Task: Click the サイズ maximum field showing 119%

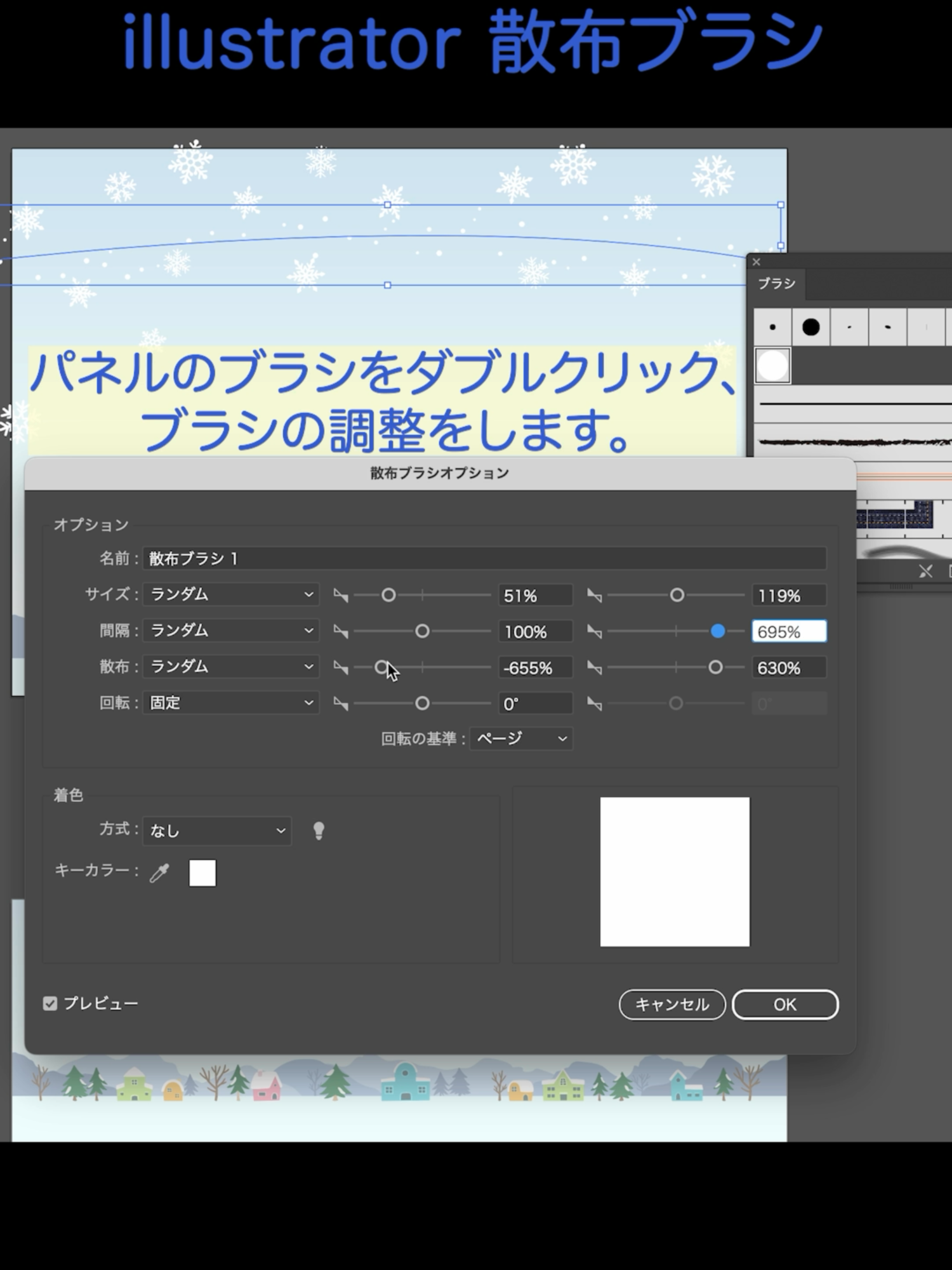Action: point(789,596)
